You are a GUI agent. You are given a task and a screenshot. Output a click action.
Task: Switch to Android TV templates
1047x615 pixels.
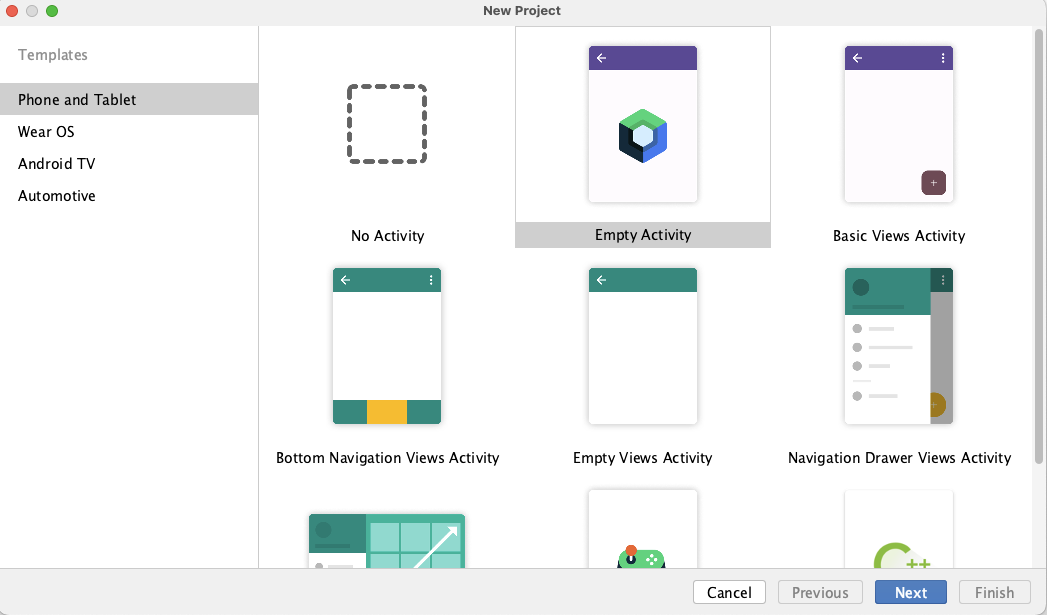click(129, 164)
